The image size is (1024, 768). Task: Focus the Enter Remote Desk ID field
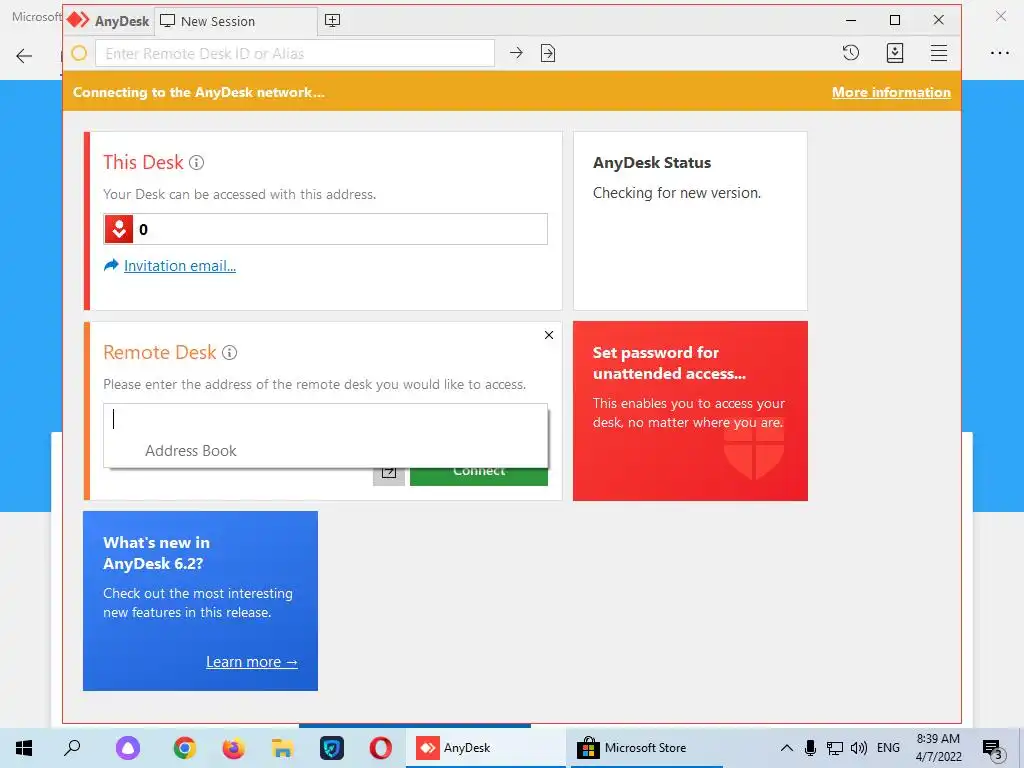point(295,53)
